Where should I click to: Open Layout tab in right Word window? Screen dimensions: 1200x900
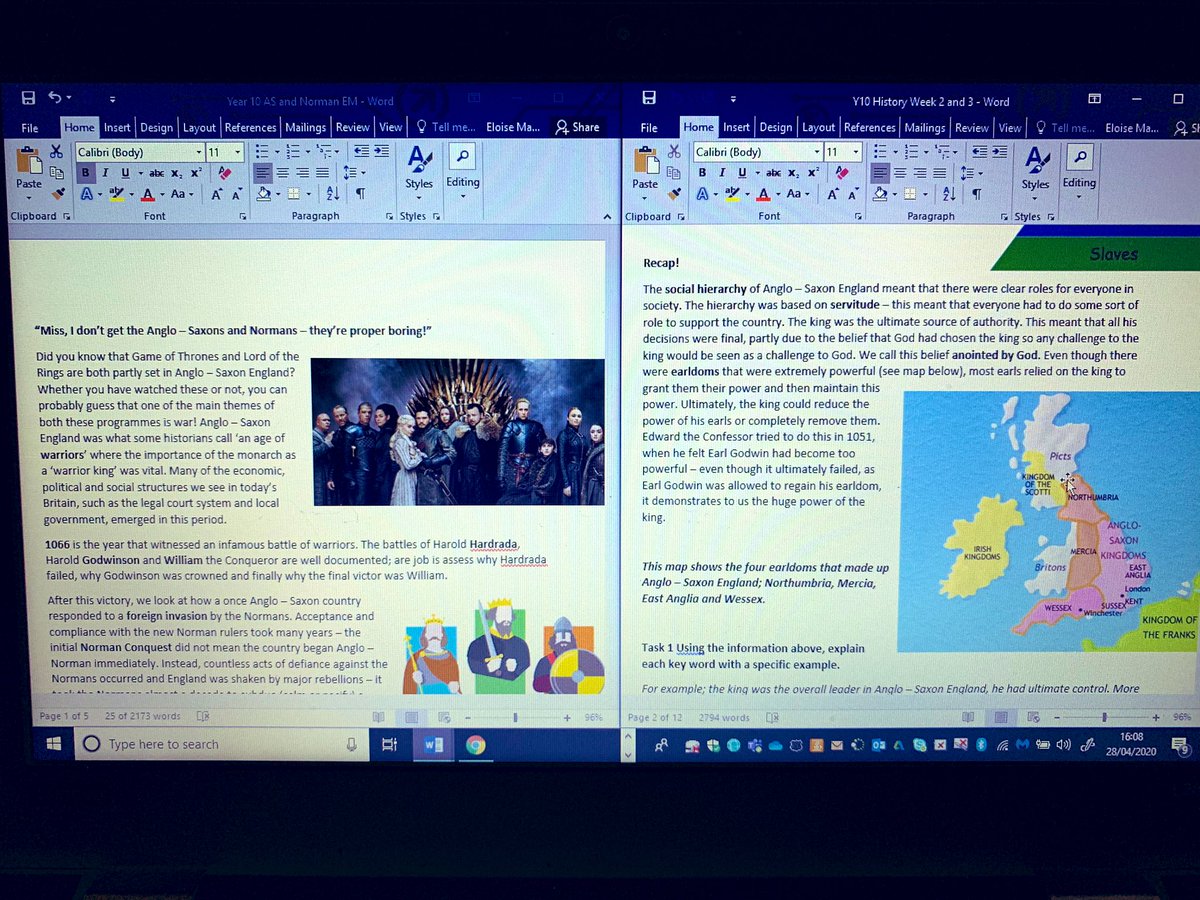click(x=818, y=127)
